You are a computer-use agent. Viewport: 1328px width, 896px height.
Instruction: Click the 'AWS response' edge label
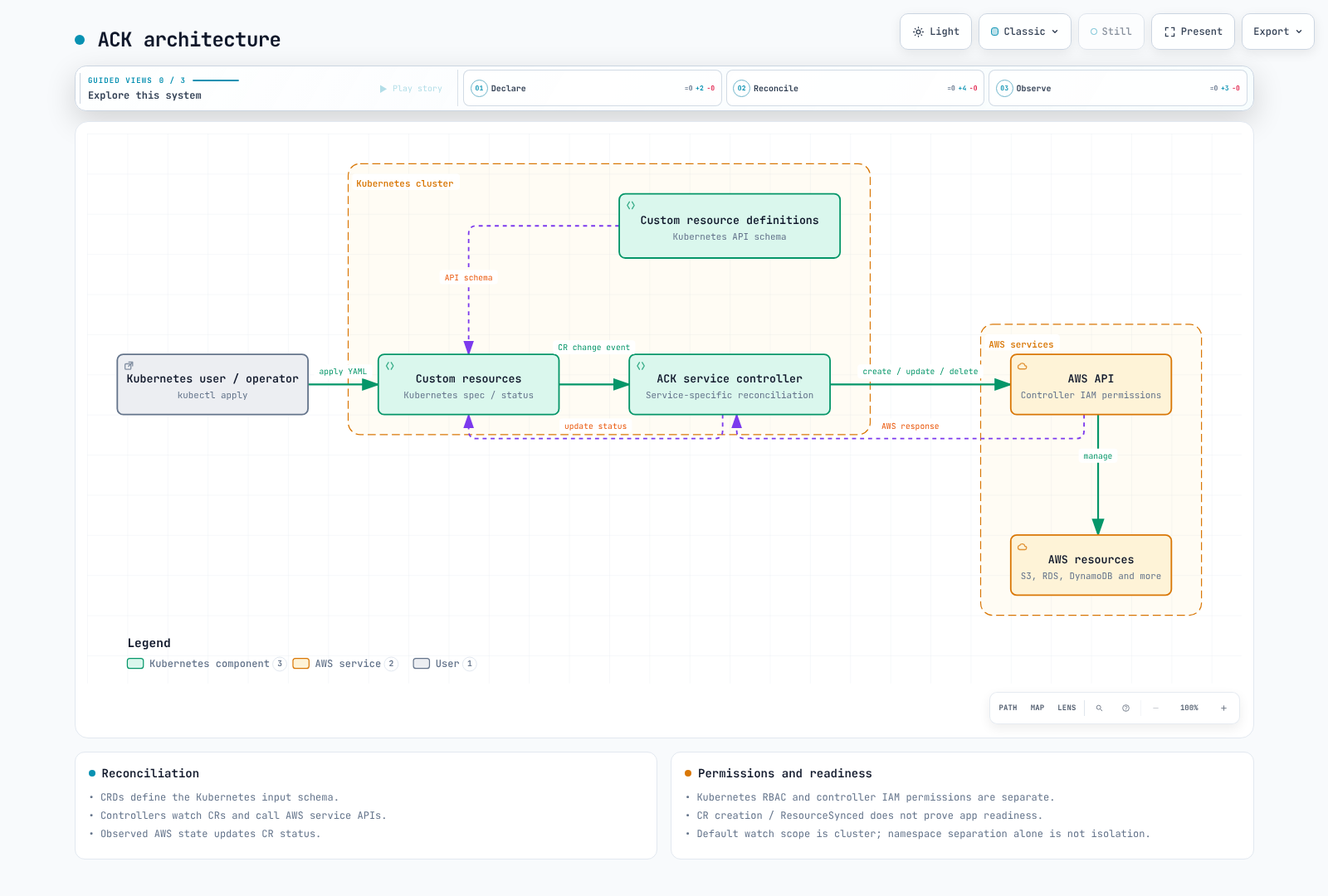(x=911, y=426)
